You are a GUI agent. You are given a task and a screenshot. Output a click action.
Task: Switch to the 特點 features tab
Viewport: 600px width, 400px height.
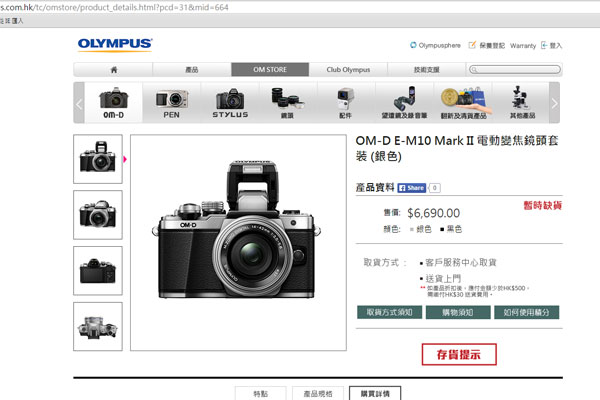pyautogui.click(x=261, y=393)
